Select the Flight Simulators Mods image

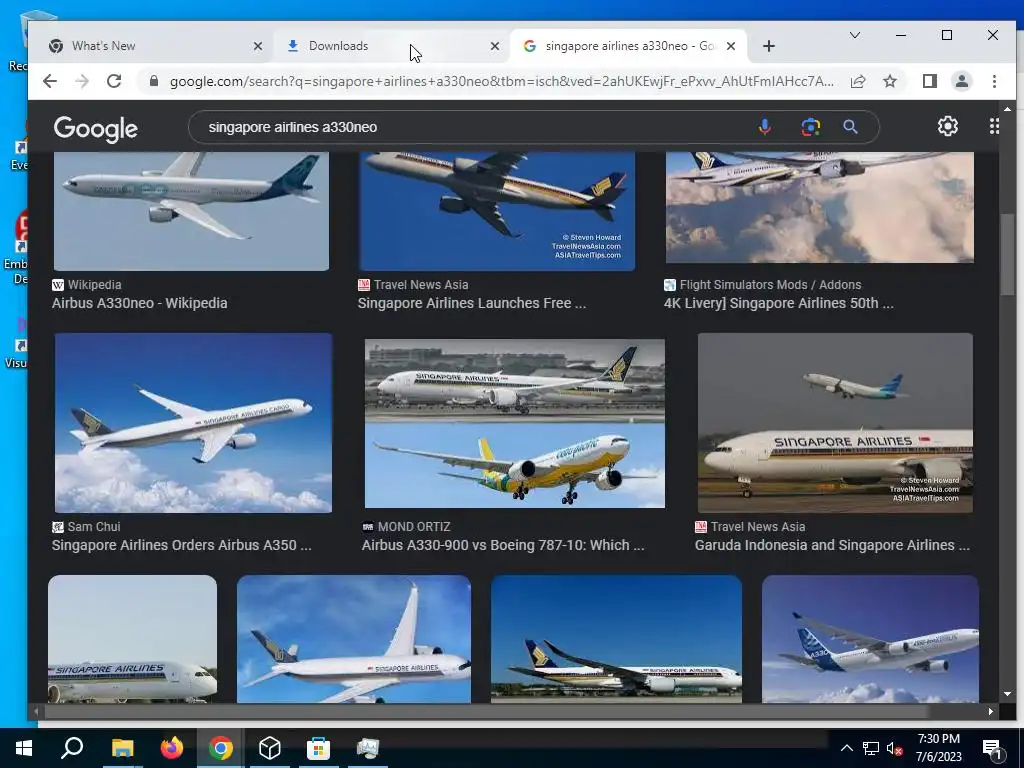point(820,207)
